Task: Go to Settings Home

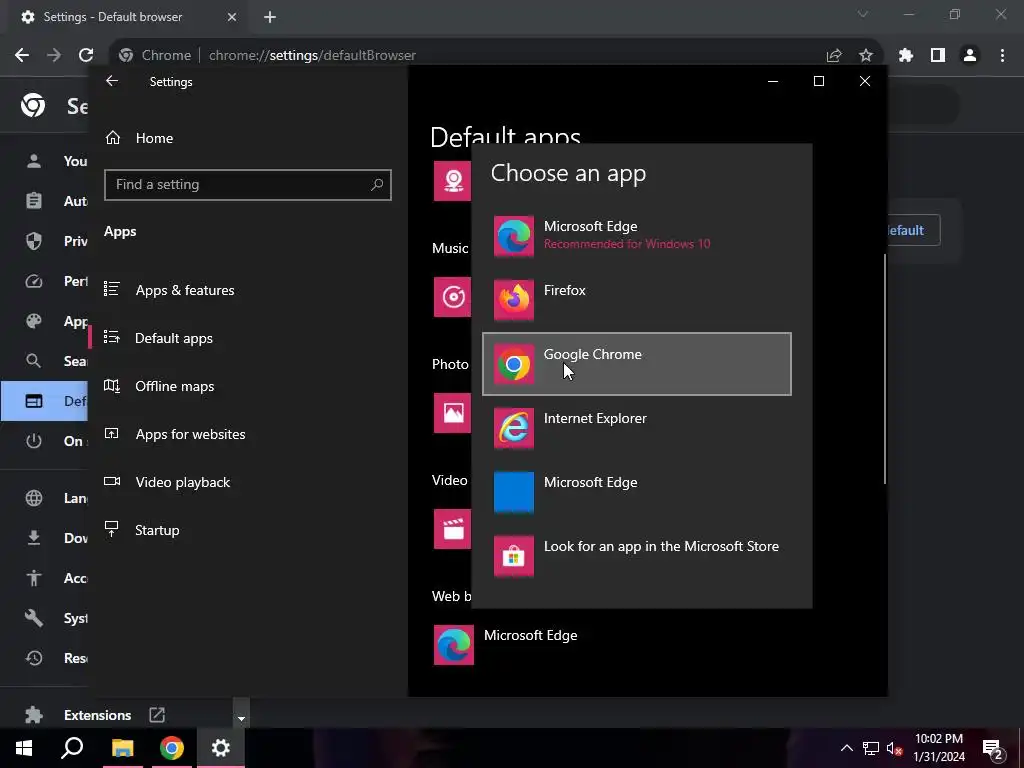Action: [x=139, y=138]
